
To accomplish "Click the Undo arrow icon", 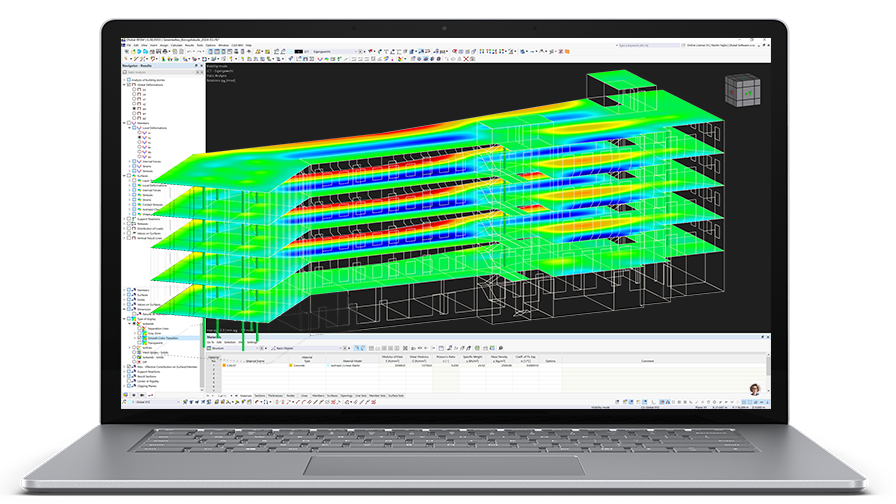I will (189, 51).
